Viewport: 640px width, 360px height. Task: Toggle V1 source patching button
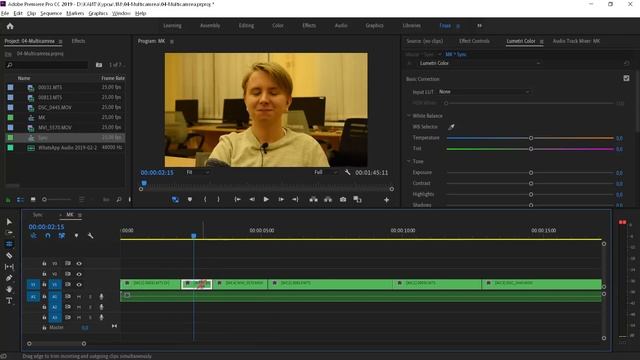[33, 284]
